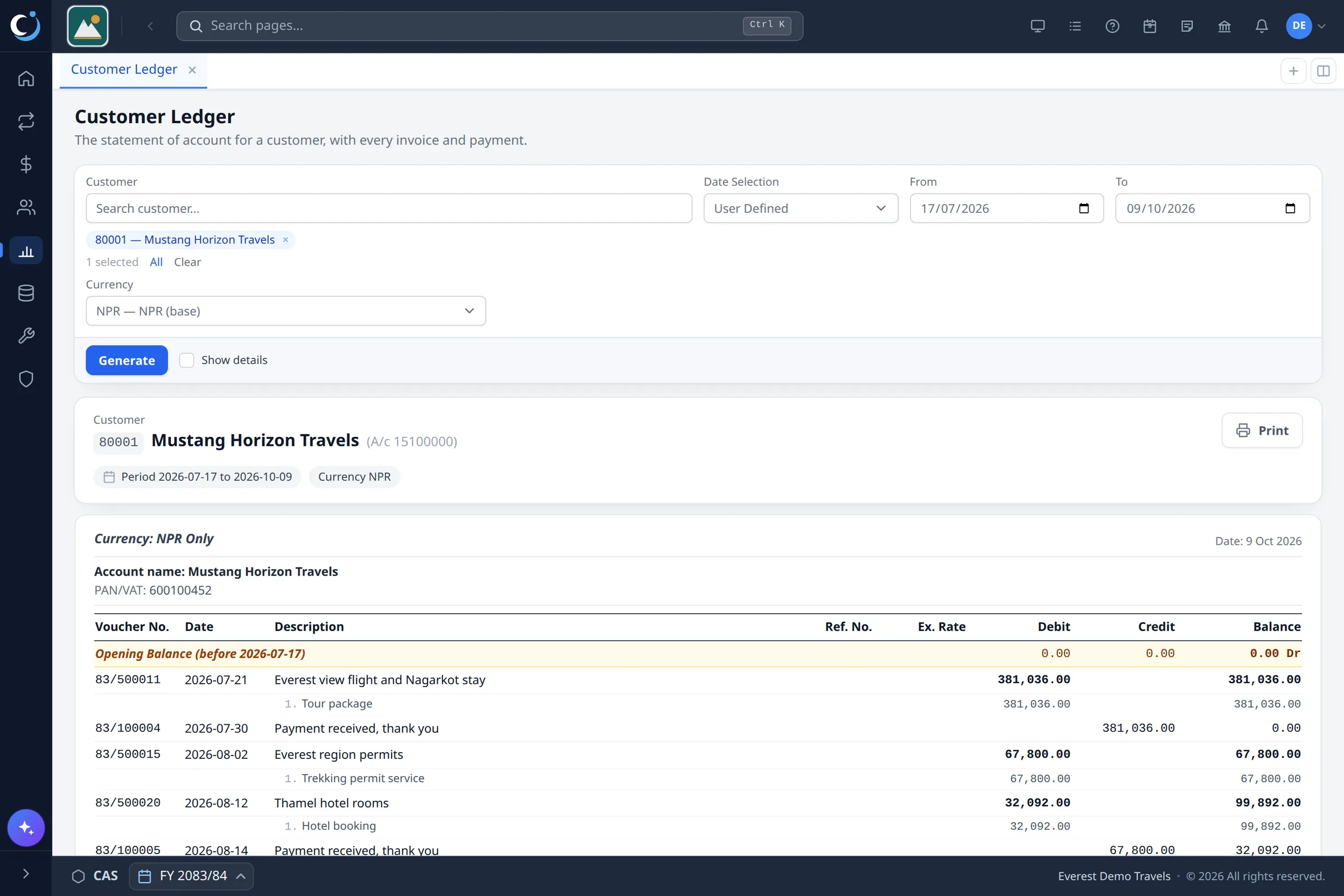Click the Search pages box
The height and width of the screenshot is (896, 1344).
pyautogui.click(x=489, y=26)
